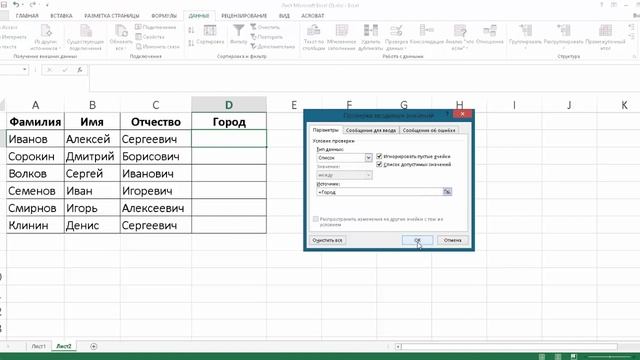Click the 'Повторить' reapply filter item
640x360 pixels.
coord(267,37)
